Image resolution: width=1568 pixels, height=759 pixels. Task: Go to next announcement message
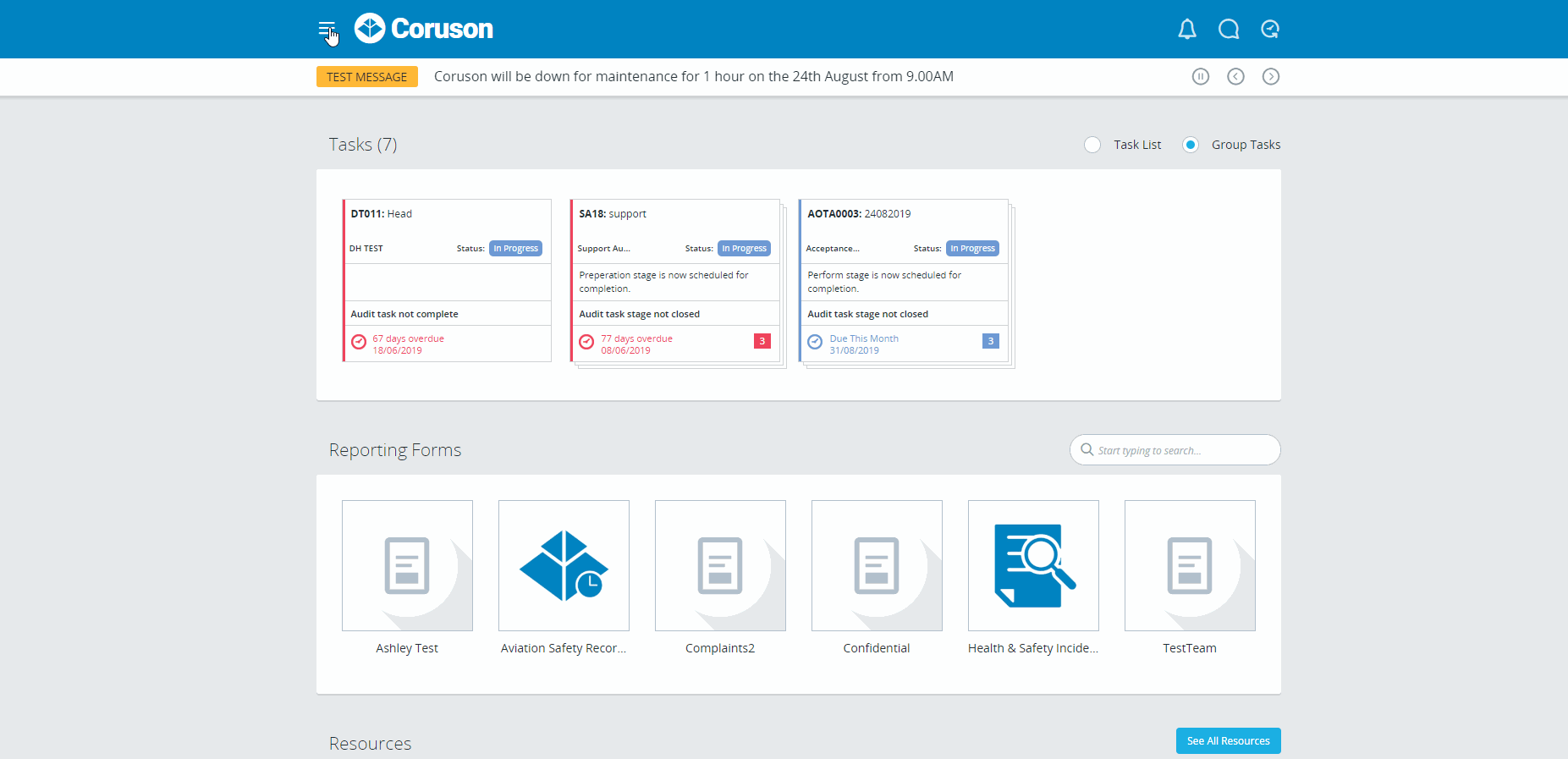click(x=1271, y=76)
